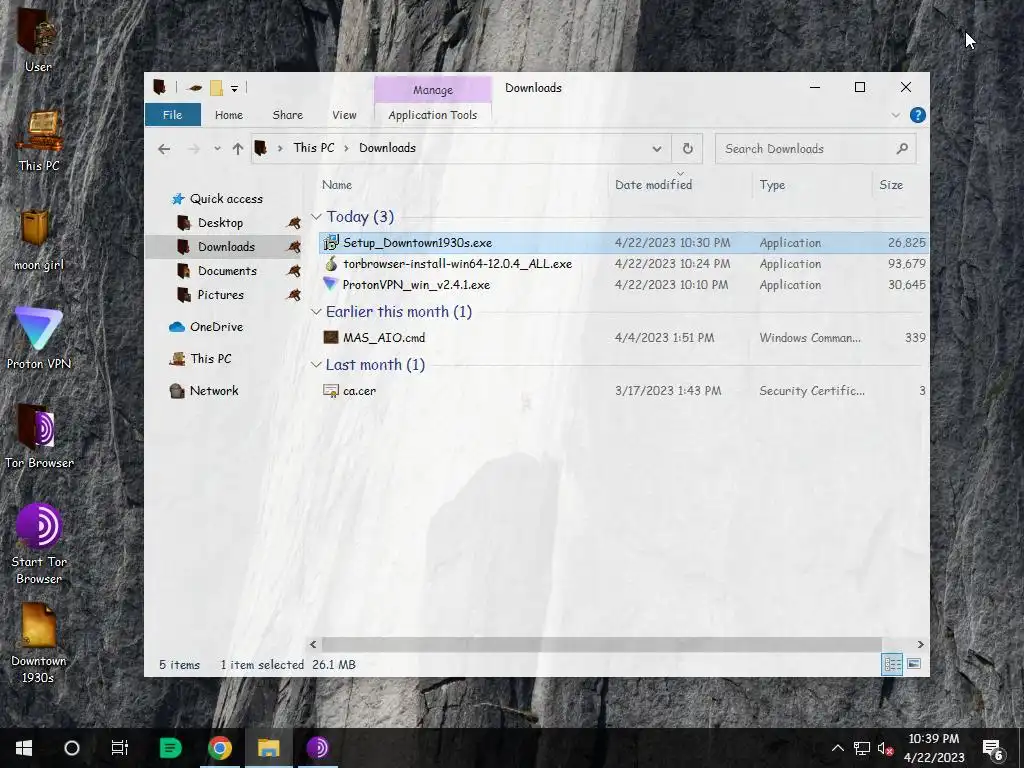Open the Windows Start menu
Viewport: 1024px width, 768px height.
tap(24, 748)
